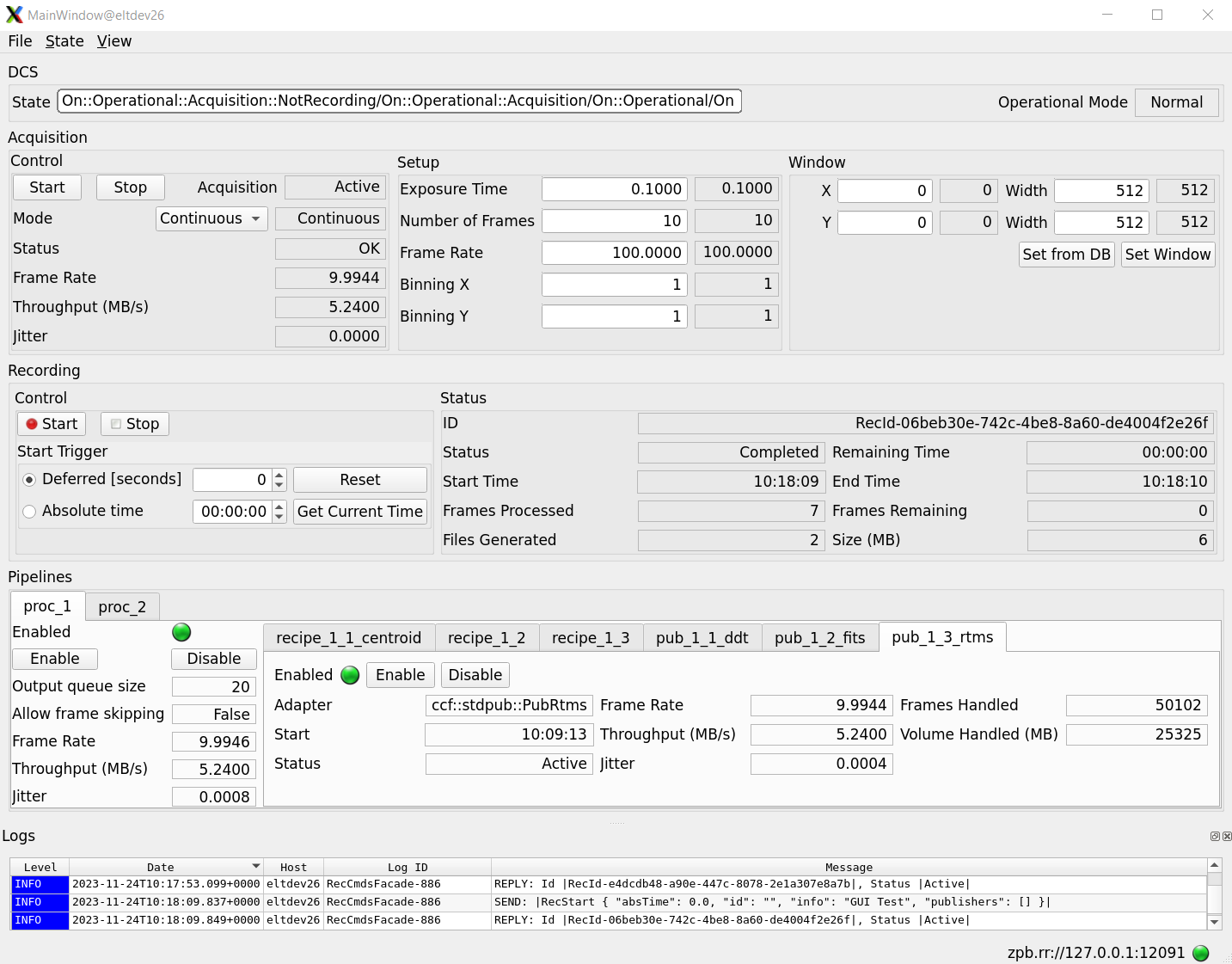Click the red Recording Start button

point(52,424)
